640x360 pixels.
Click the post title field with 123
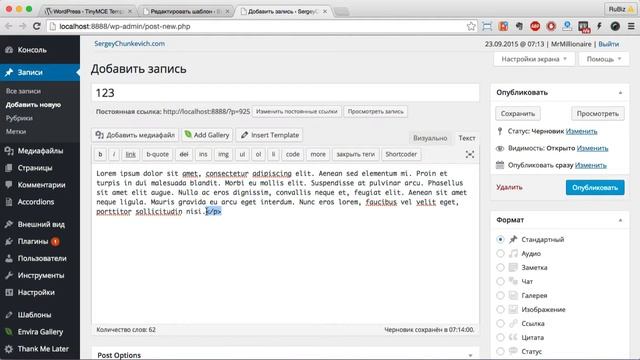pos(285,93)
